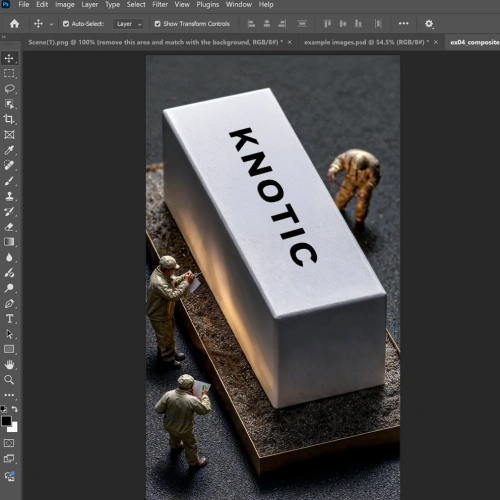Choose the Eraser tool

9,227
